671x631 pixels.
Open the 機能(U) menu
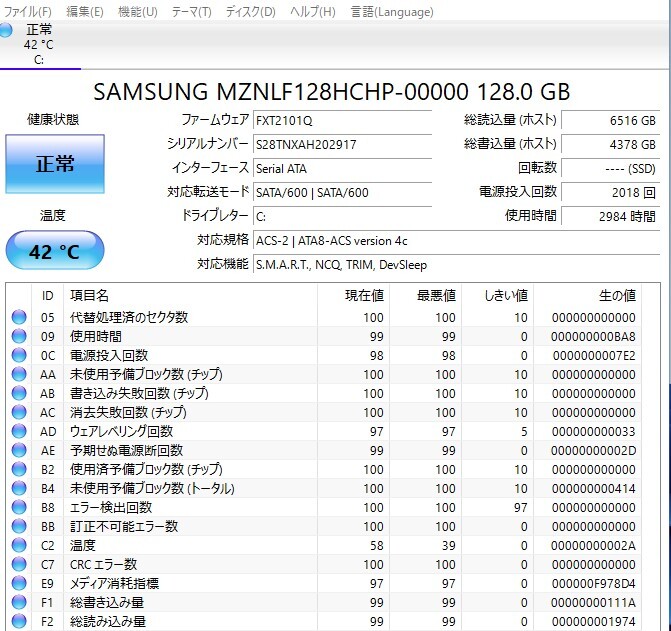click(137, 12)
